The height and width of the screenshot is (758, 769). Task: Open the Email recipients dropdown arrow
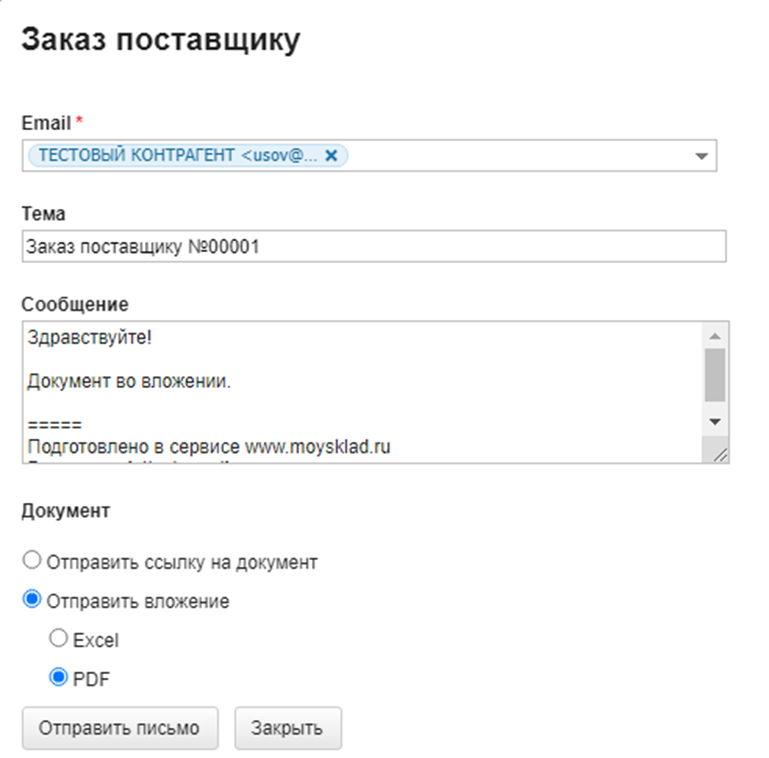pyautogui.click(x=701, y=156)
